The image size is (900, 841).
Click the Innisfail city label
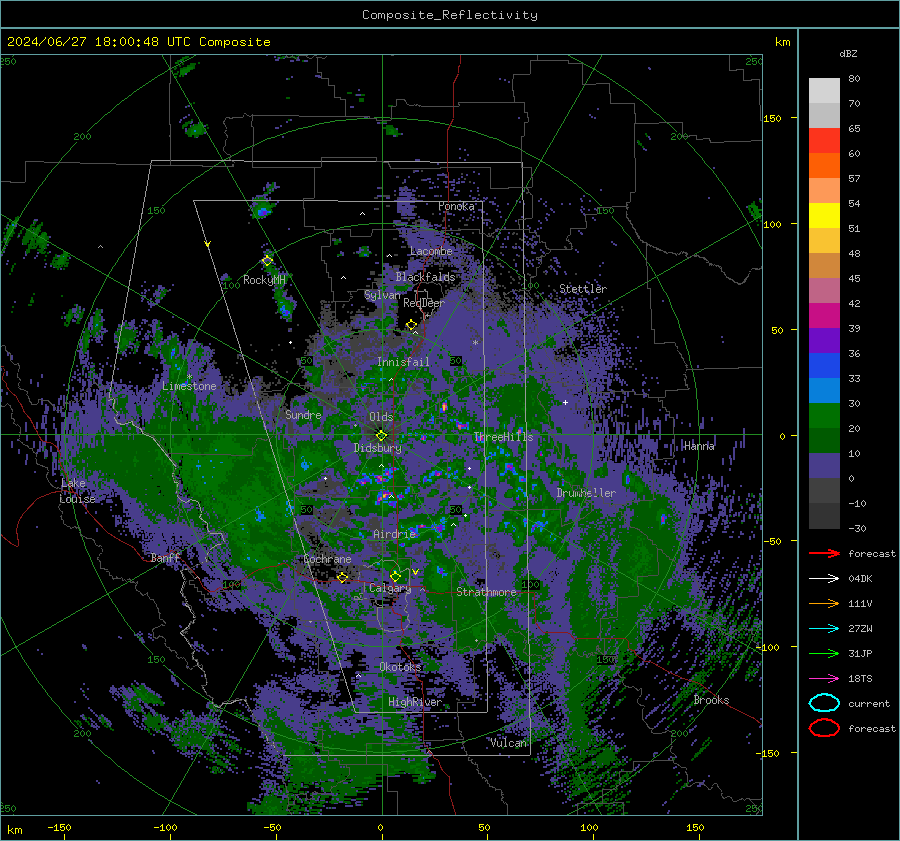(403, 362)
